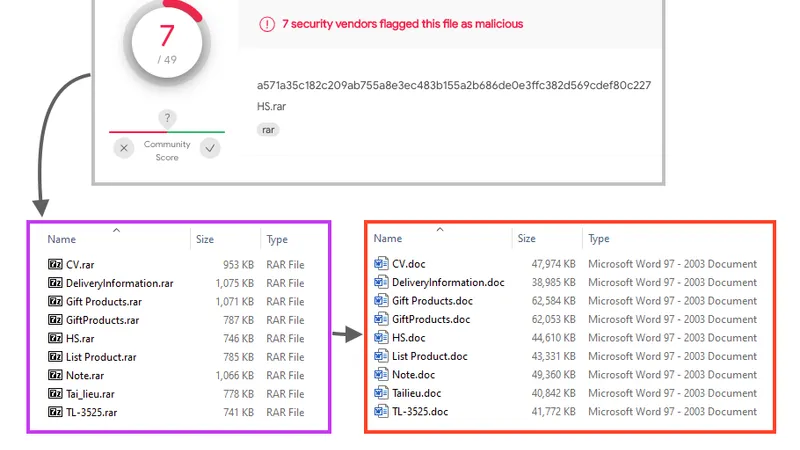Select the Note.doc file name
This screenshot has height=450, width=800.
[413, 374]
